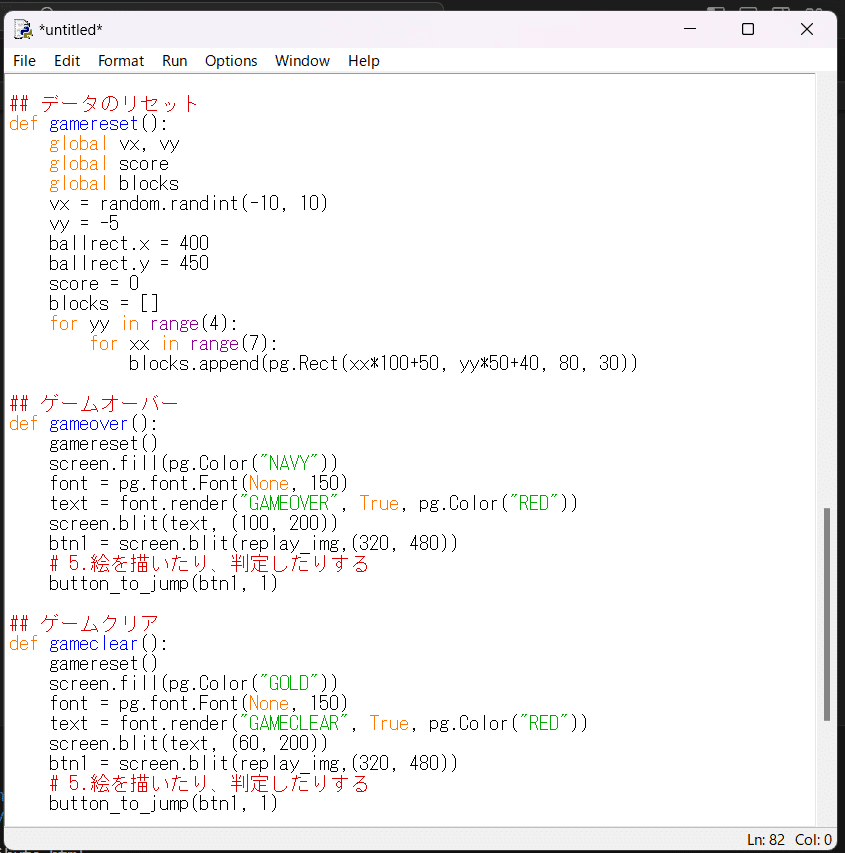The height and width of the screenshot is (853, 845).
Task: Click the IDLE Python icon in title bar
Action: (23, 29)
